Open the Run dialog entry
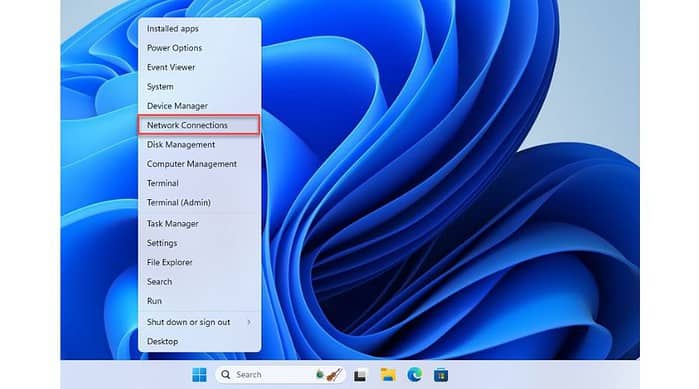 coord(199,301)
